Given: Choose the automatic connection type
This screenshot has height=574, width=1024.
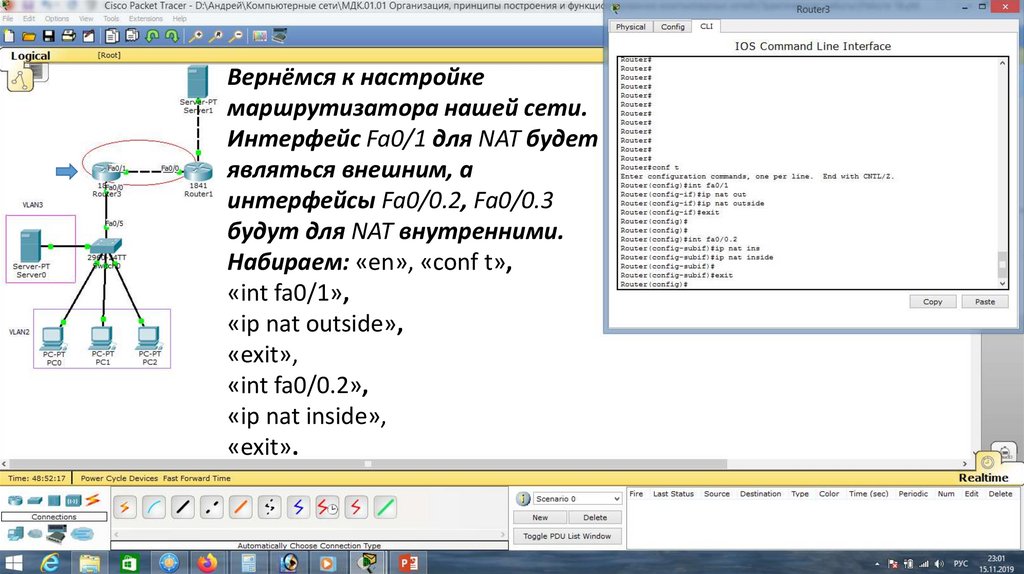Looking at the screenshot, I should [x=125, y=507].
